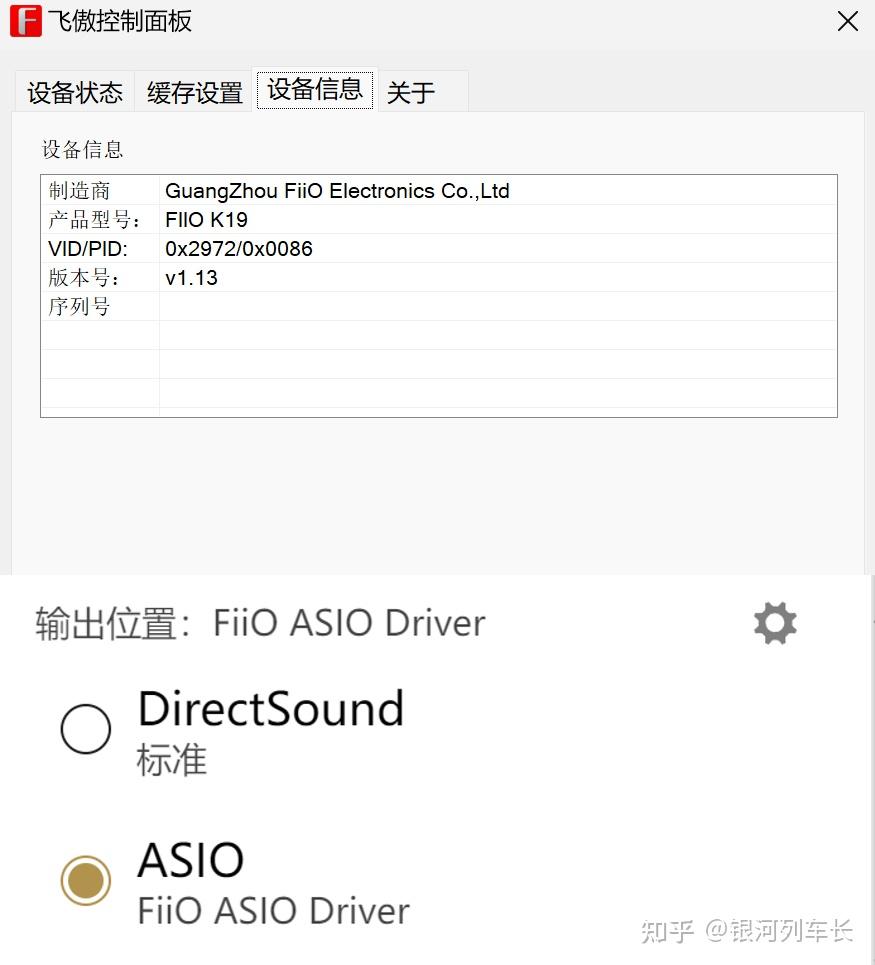Click the FiiO ASIO Driver subtitle text
Image resolution: width=875 pixels, height=965 pixels.
pyautogui.click(x=273, y=911)
